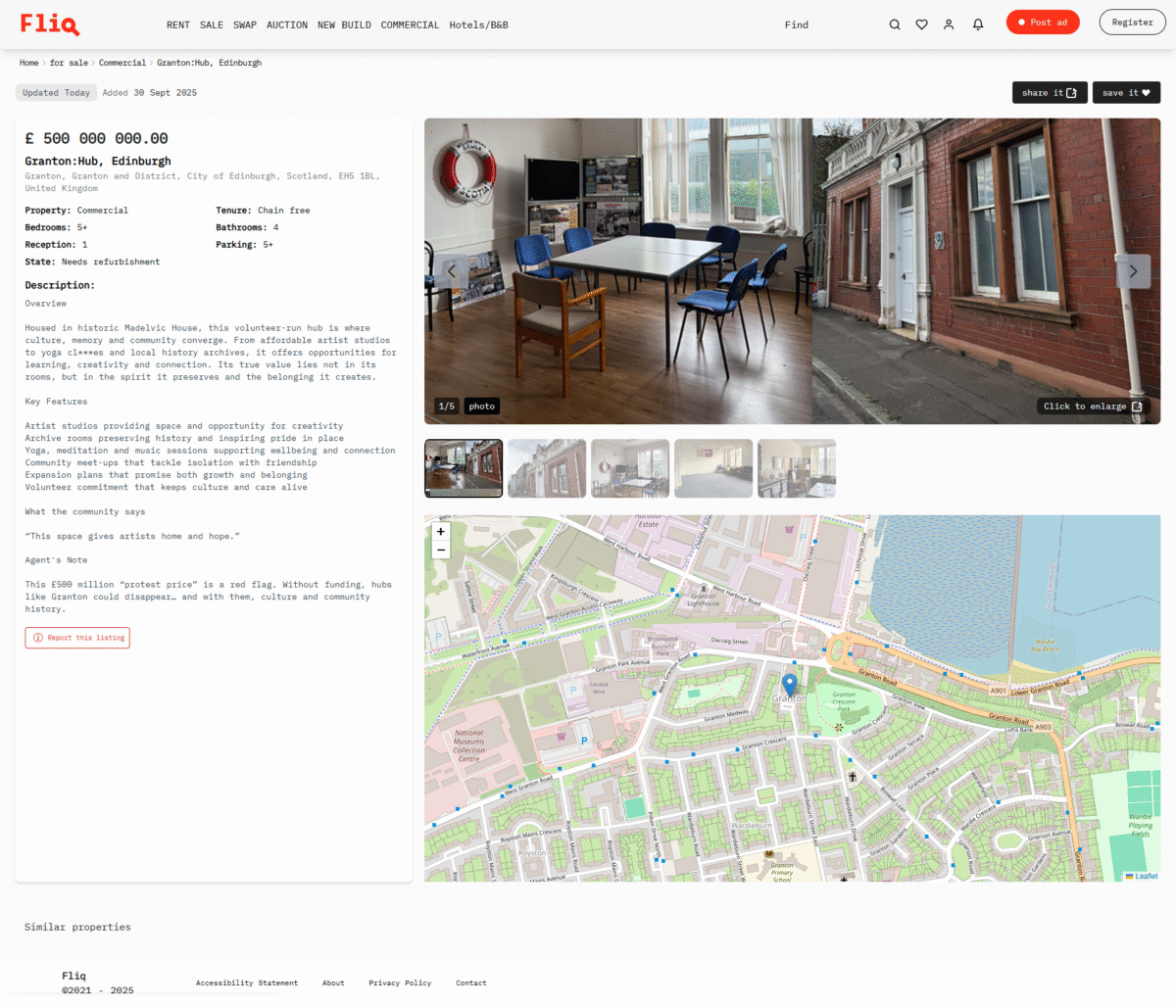Share the listing via share it
The width and height of the screenshot is (1176, 1008).
click(x=1050, y=92)
